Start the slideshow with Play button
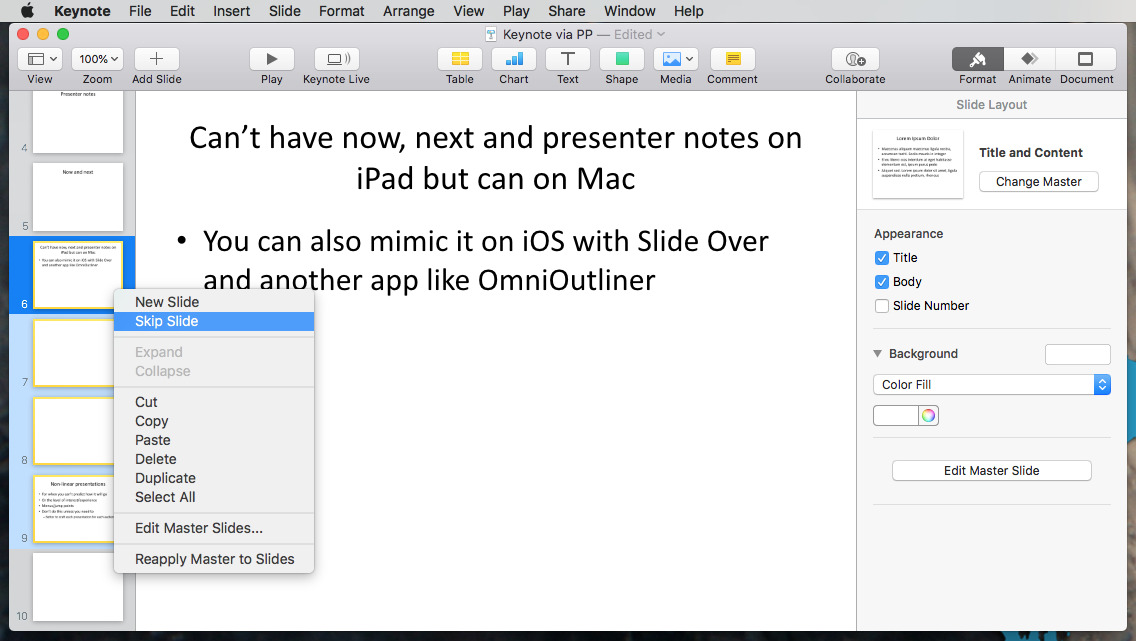The height and width of the screenshot is (641, 1136). (272, 59)
